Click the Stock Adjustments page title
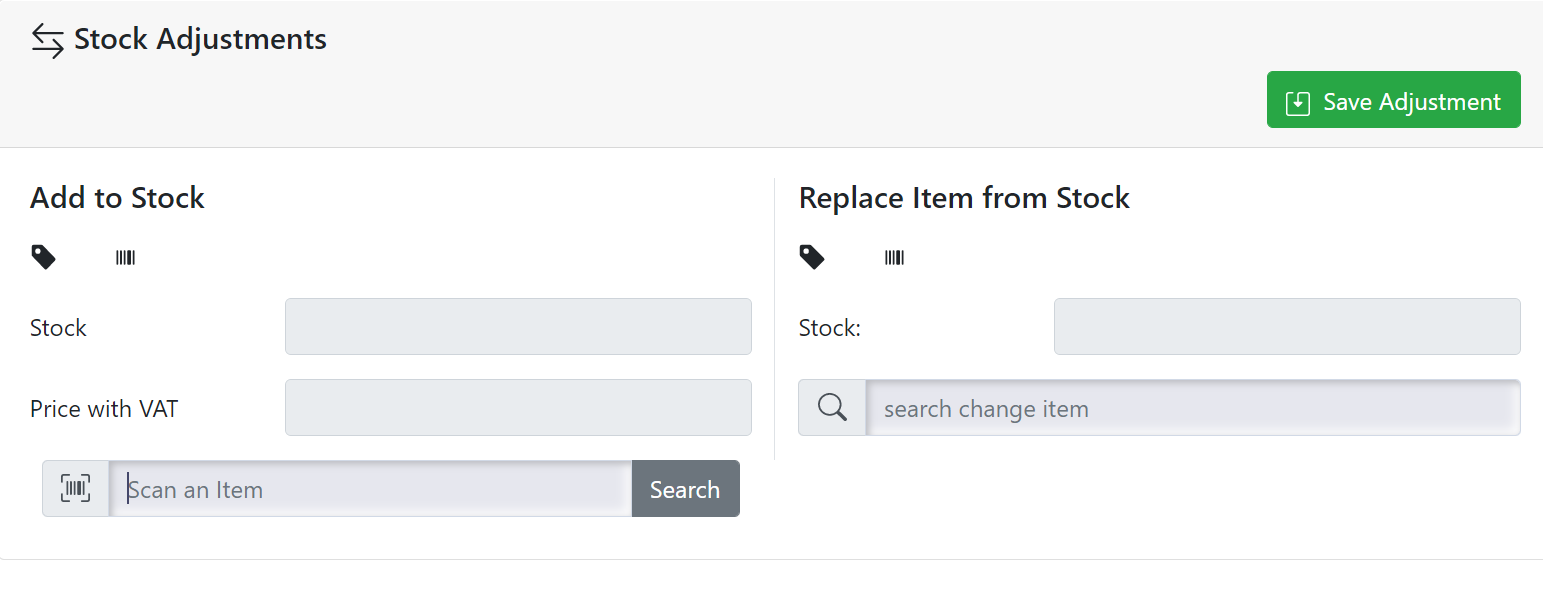 [x=200, y=40]
